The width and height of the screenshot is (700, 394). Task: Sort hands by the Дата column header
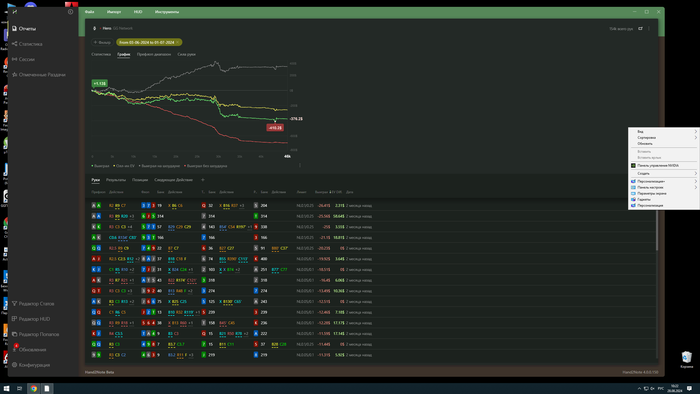pyautogui.click(x=350, y=192)
